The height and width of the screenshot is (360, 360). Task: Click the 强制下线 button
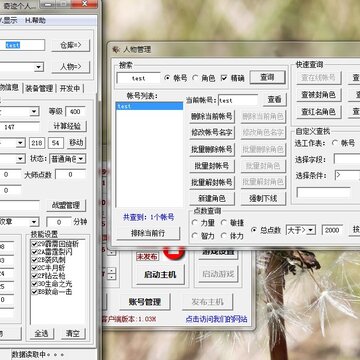tap(263, 198)
